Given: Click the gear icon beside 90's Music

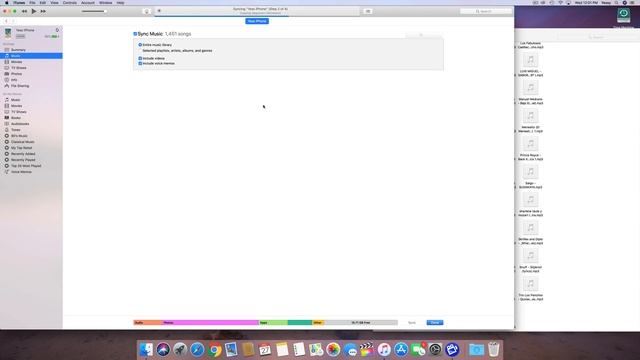Looking at the screenshot, I should click(7, 136).
